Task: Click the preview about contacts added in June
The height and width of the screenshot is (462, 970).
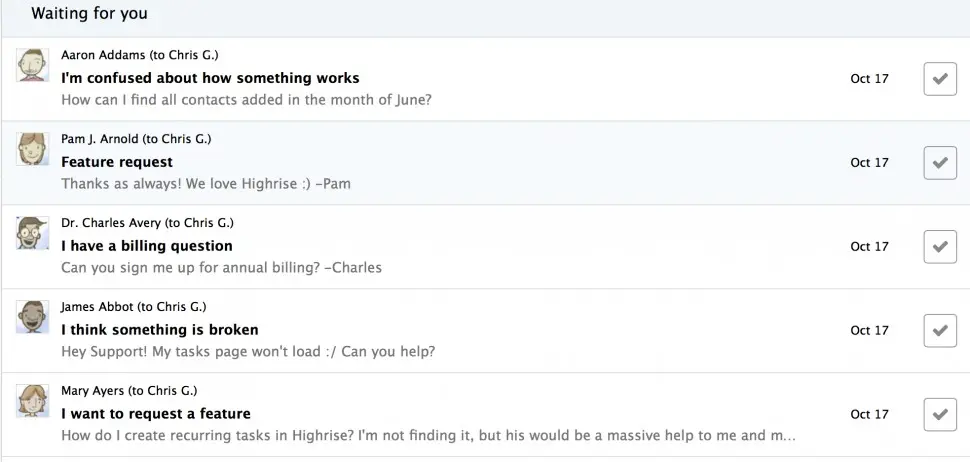Action: (246, 100)
